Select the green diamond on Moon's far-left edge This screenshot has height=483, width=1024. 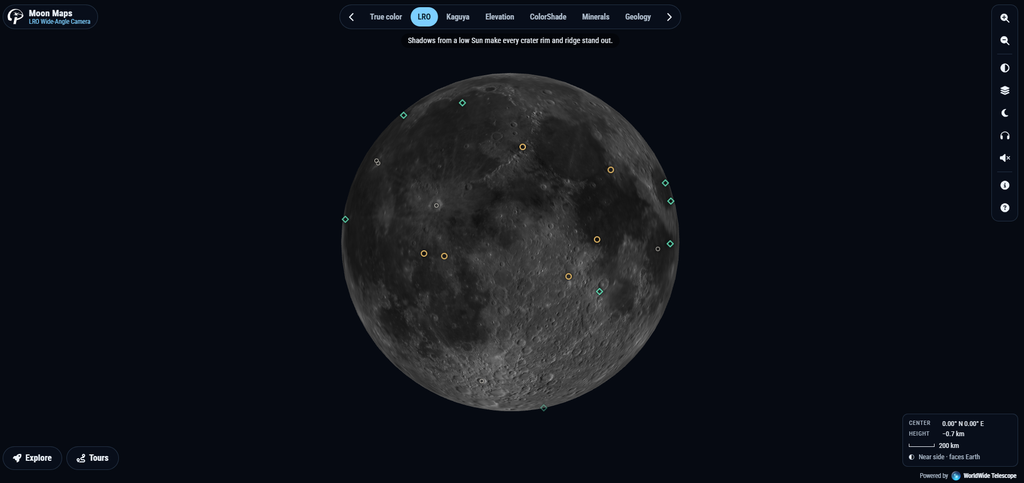pos(345,219)
